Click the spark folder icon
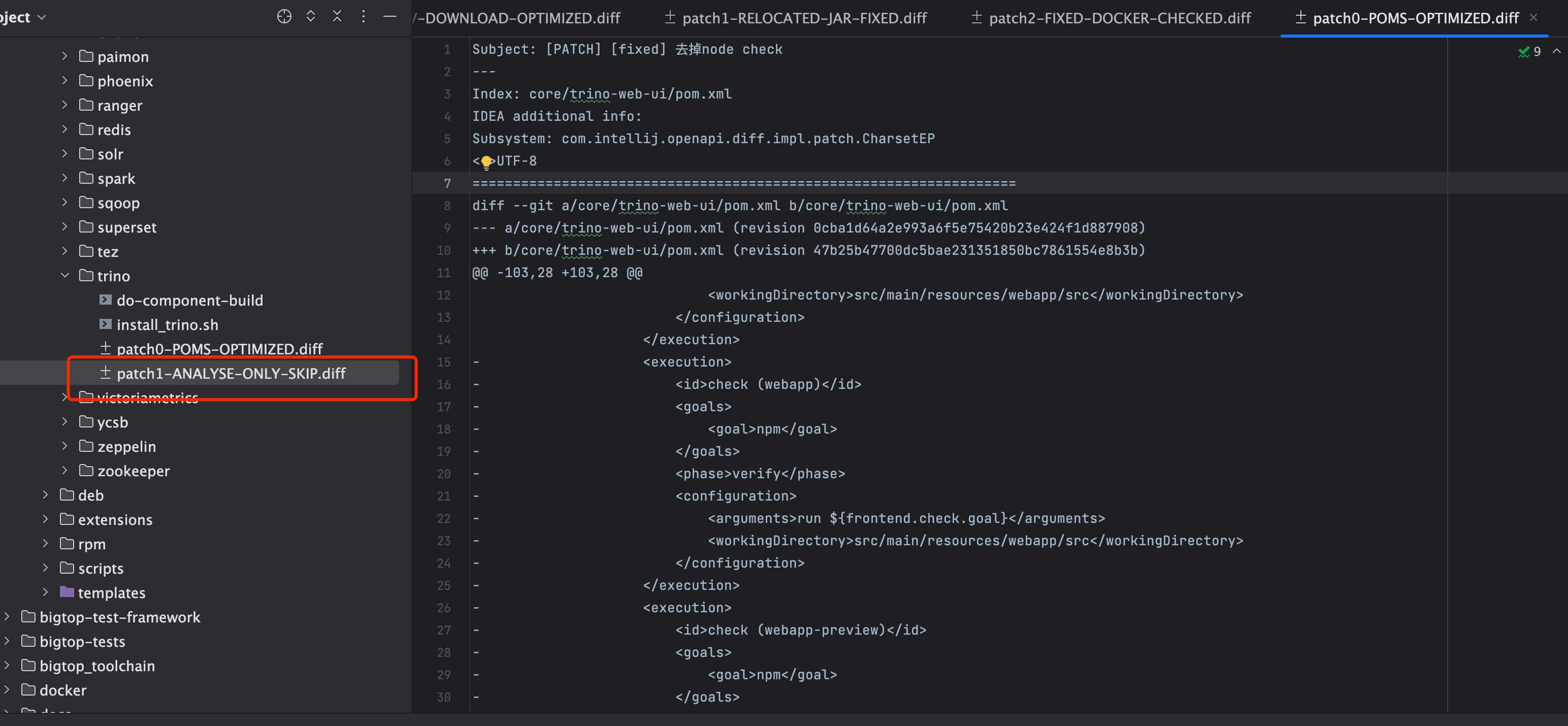 coord(86,178)
